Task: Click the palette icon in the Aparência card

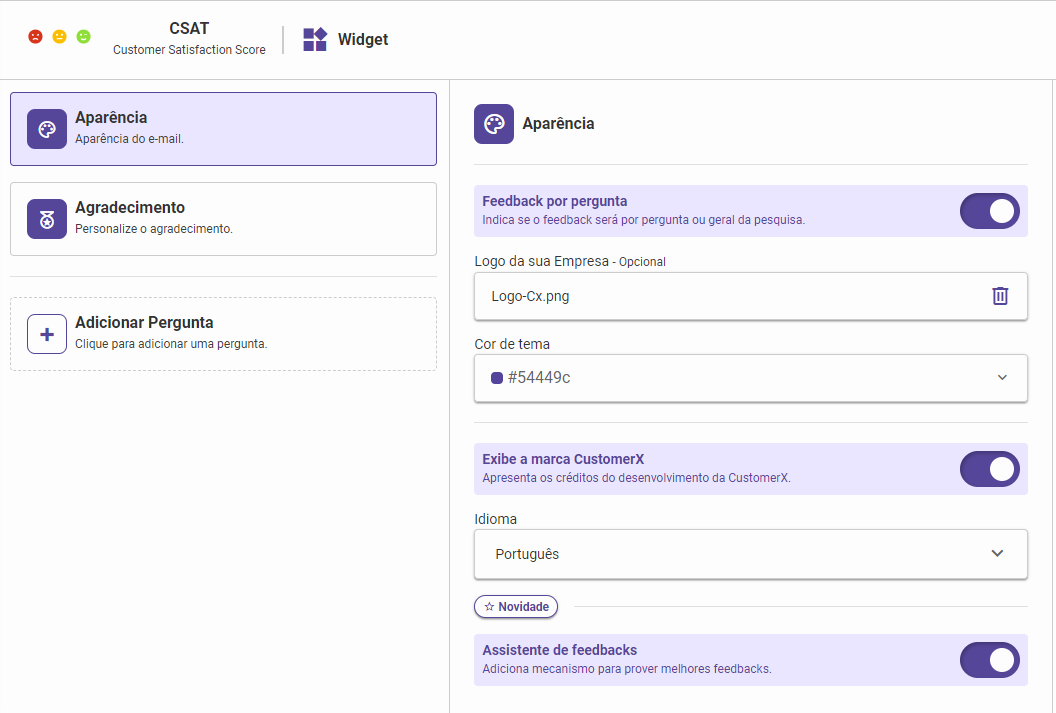Action: (x=47, y=129)
